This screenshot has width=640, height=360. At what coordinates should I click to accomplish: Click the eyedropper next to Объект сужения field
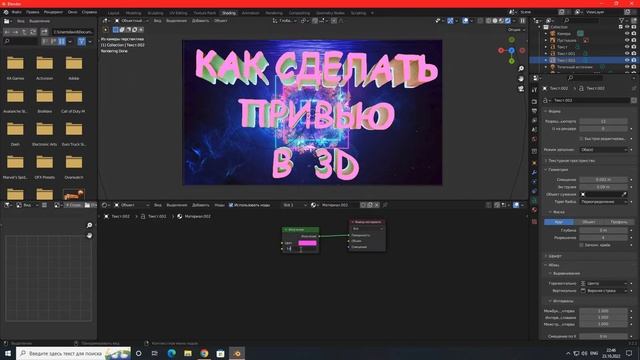click(x=624, y=194)
